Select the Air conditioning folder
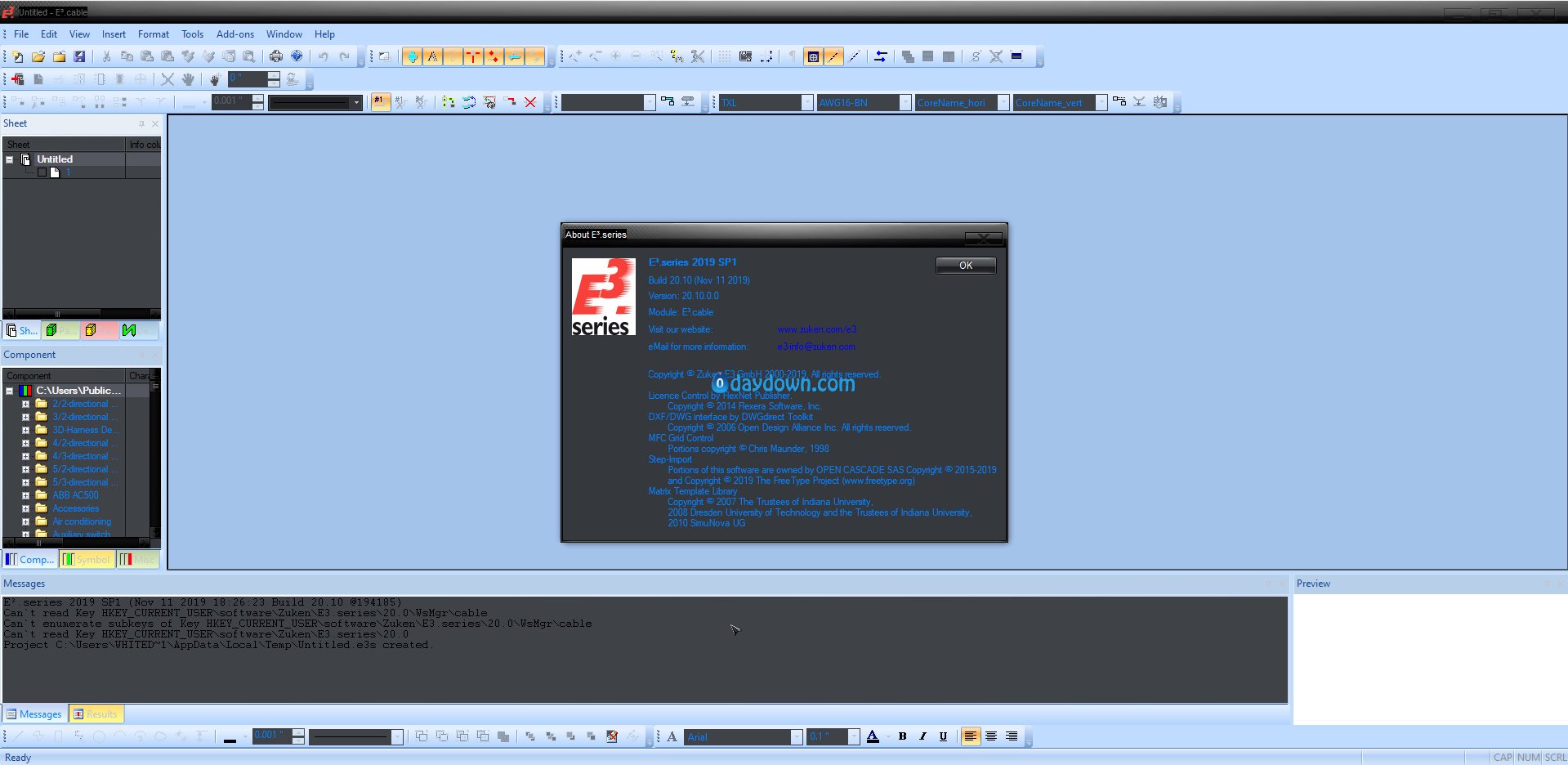The height and width of the screenshot is (765, 1568). click(x=82, y=521)
